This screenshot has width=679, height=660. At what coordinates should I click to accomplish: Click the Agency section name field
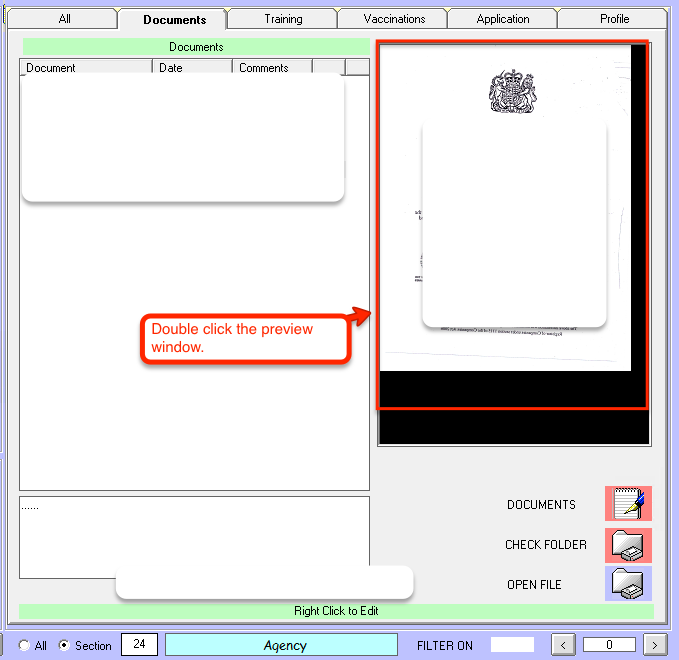point(285,646)
